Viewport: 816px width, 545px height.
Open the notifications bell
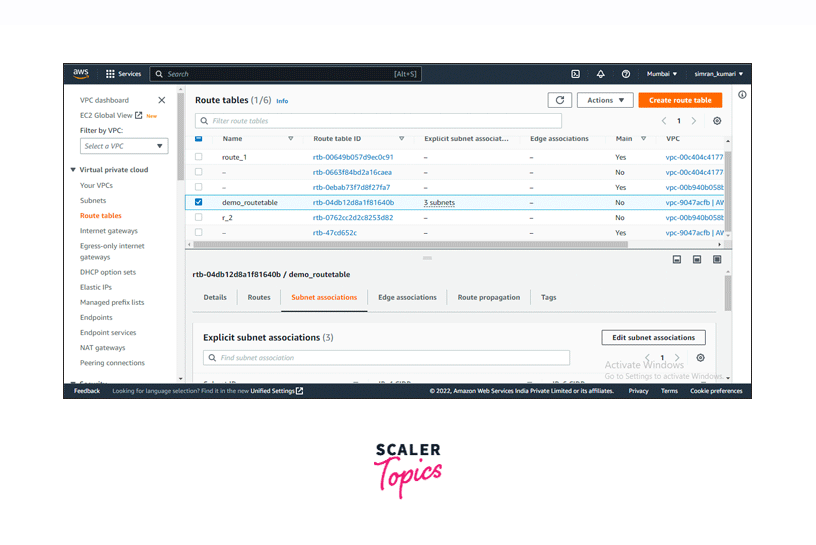[x=600, y=74]
